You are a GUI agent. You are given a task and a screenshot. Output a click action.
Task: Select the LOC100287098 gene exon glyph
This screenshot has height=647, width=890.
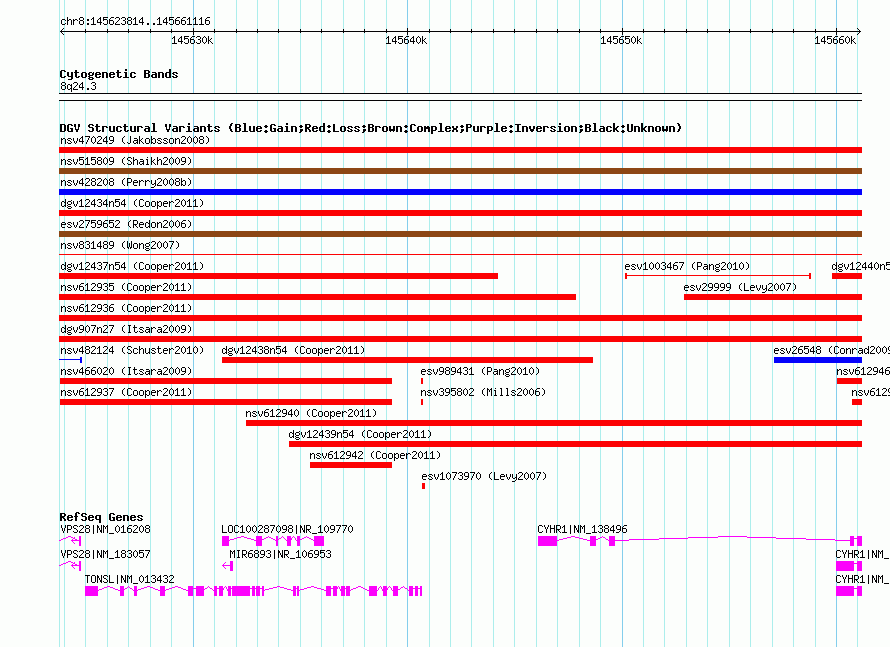273,541
